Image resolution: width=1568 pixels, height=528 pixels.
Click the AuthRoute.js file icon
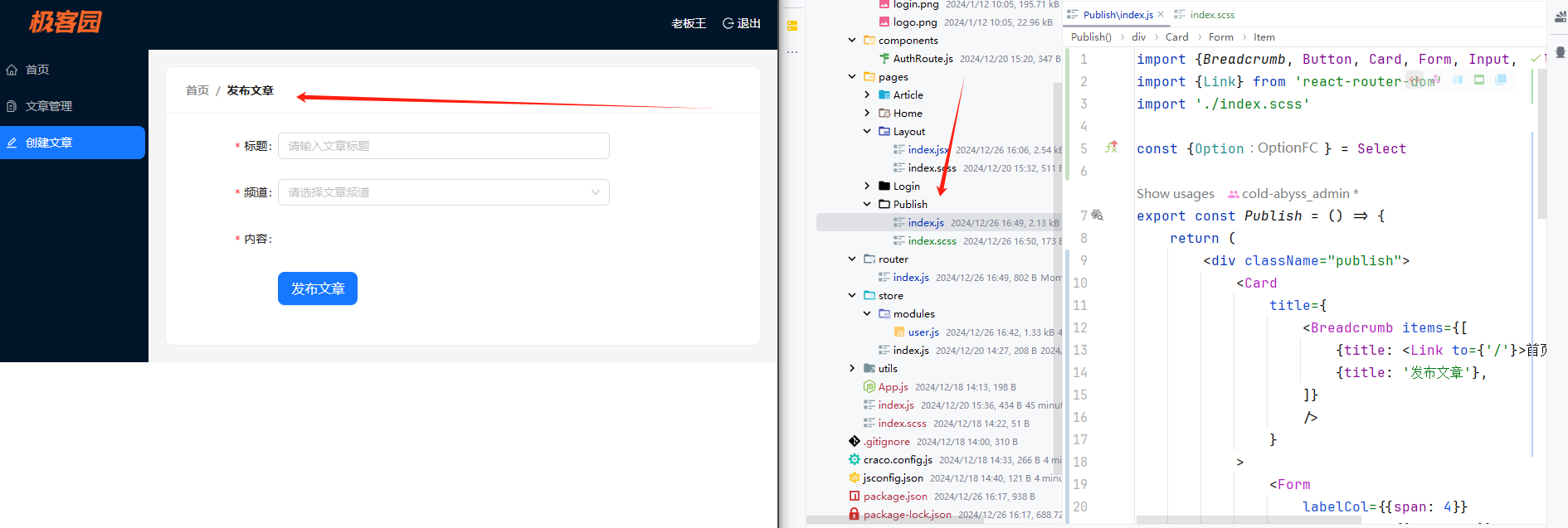pos(884,58)
